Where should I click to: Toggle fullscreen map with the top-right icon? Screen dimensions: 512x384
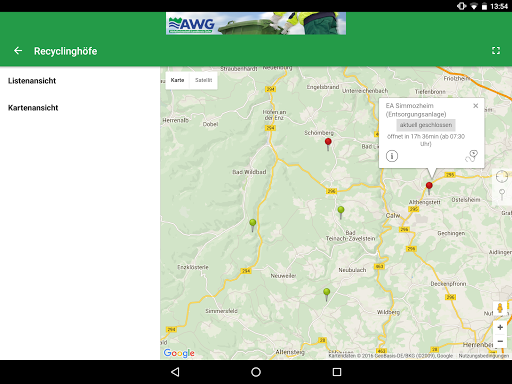pyautogui.click(x=496, y=51)
